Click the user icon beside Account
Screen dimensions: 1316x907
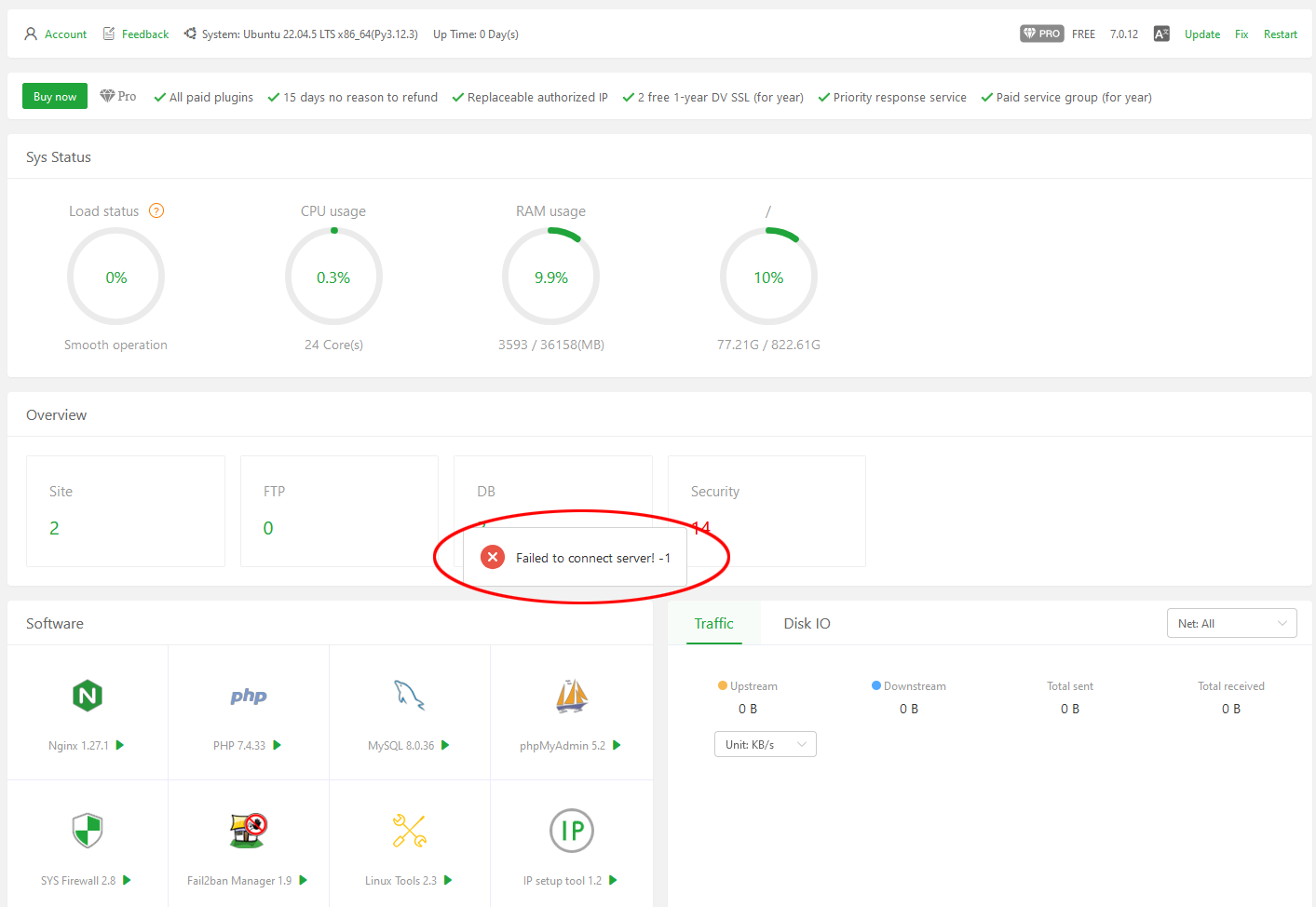(31, 34)
